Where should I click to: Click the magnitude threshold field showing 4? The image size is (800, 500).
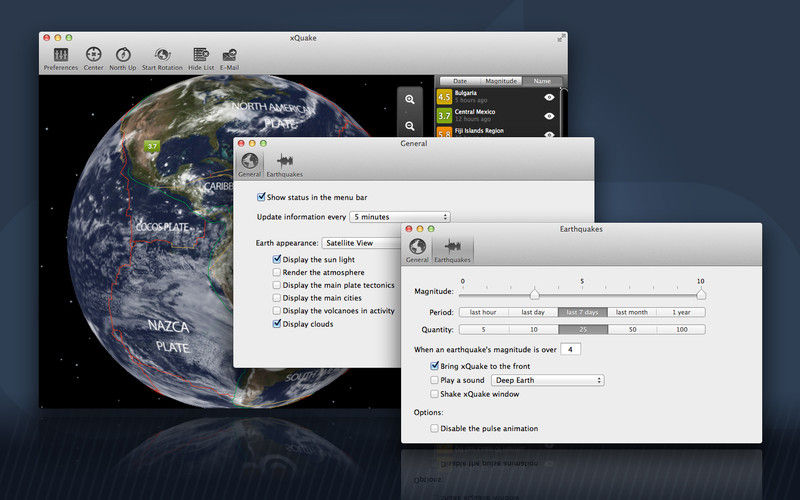(570, 349)
